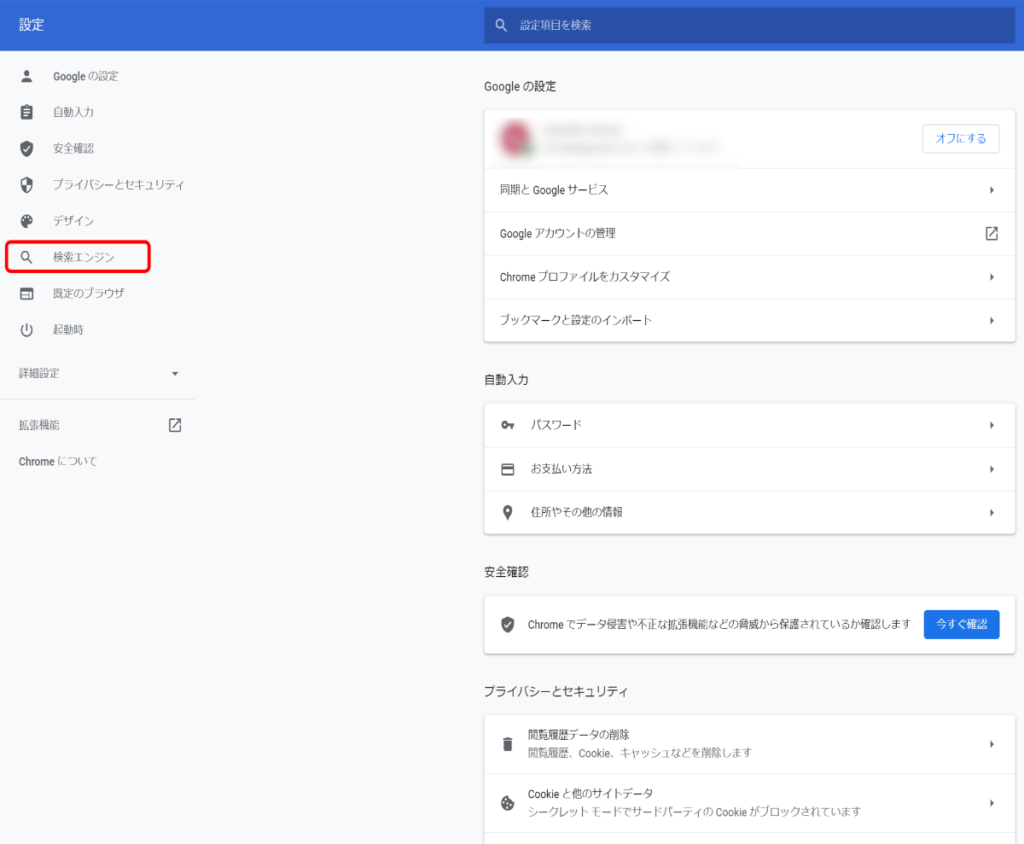Screen dimensions: 1024x844
Task: Click the 設定項目を検索 search field
Action: click(x=749, y=25)
